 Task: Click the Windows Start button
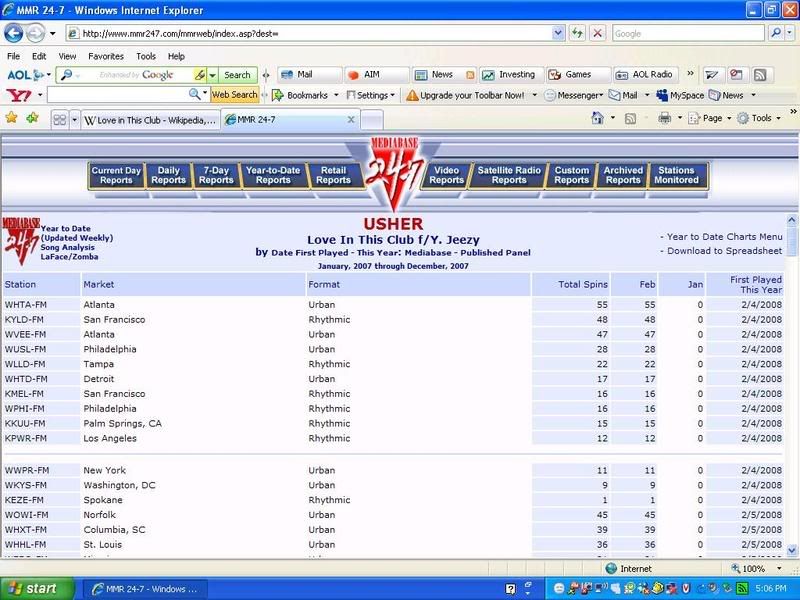(x=37, y=589)
